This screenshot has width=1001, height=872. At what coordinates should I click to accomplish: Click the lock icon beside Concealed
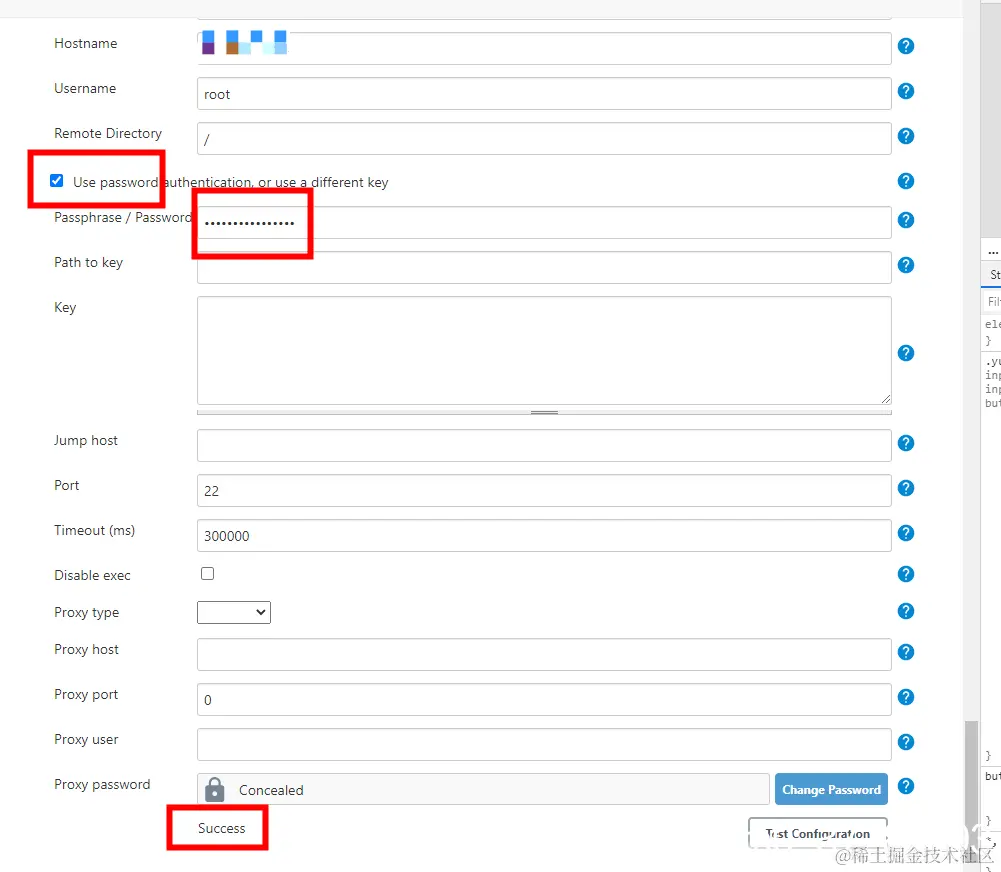214,790
